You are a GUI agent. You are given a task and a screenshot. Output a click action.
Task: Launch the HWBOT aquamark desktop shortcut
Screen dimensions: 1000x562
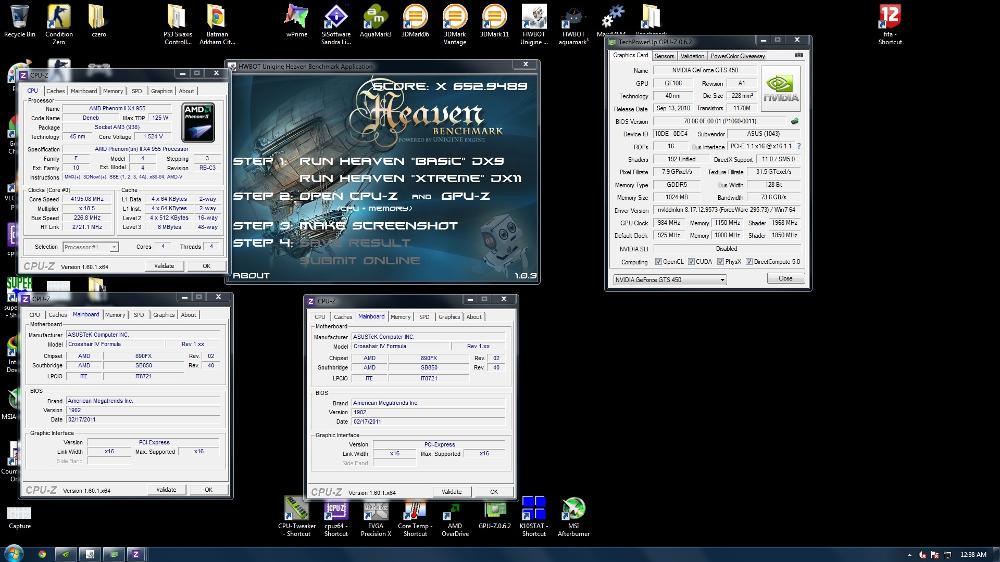573,24
